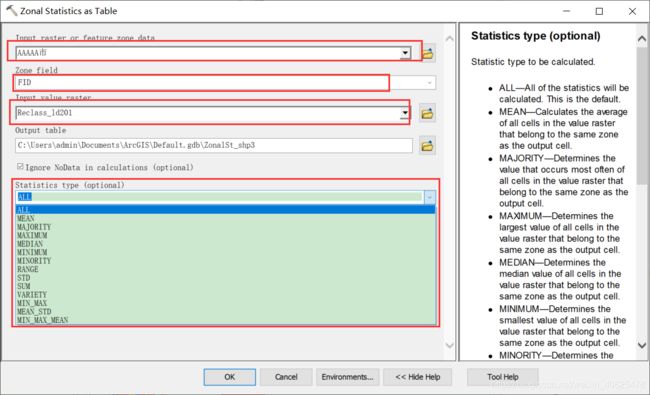
Task: Click the help panel scrollbar thumb
Action: 642,115
